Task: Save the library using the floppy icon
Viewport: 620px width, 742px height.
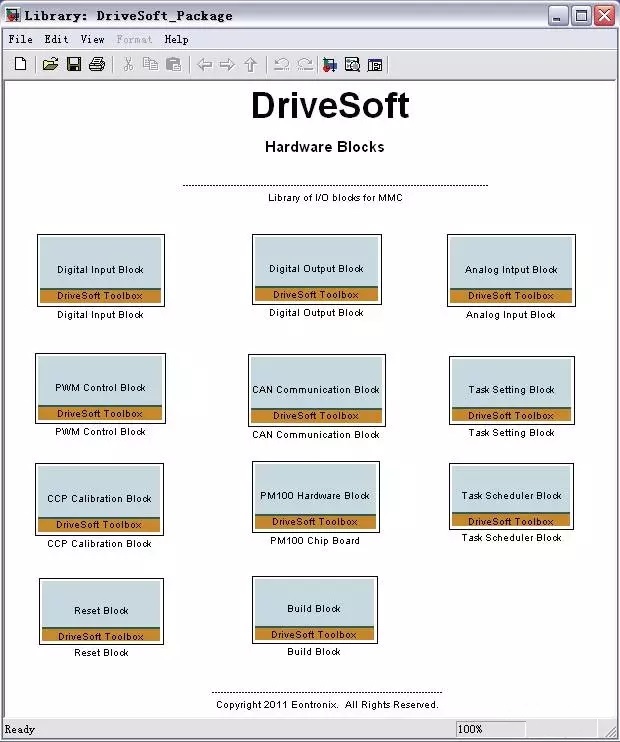Action: [x=74, y=64]
